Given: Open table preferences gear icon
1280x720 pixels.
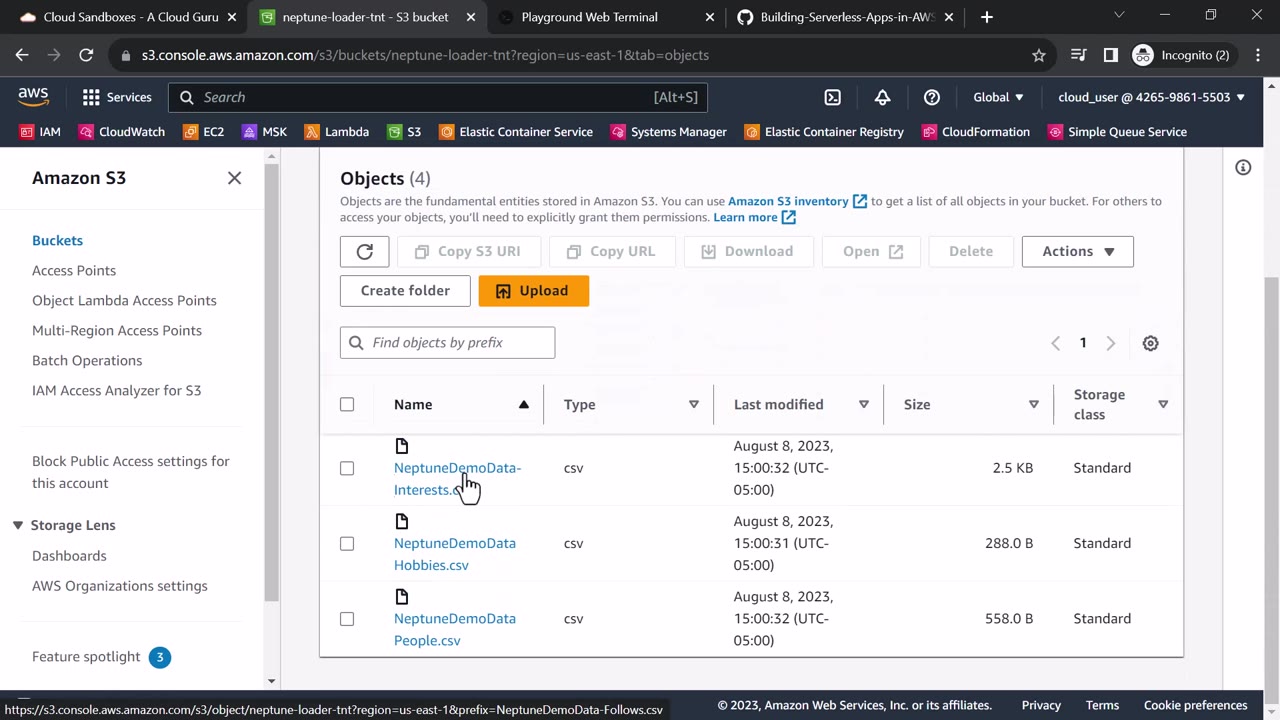Looking at the screenshot, I should point(1150,343).
